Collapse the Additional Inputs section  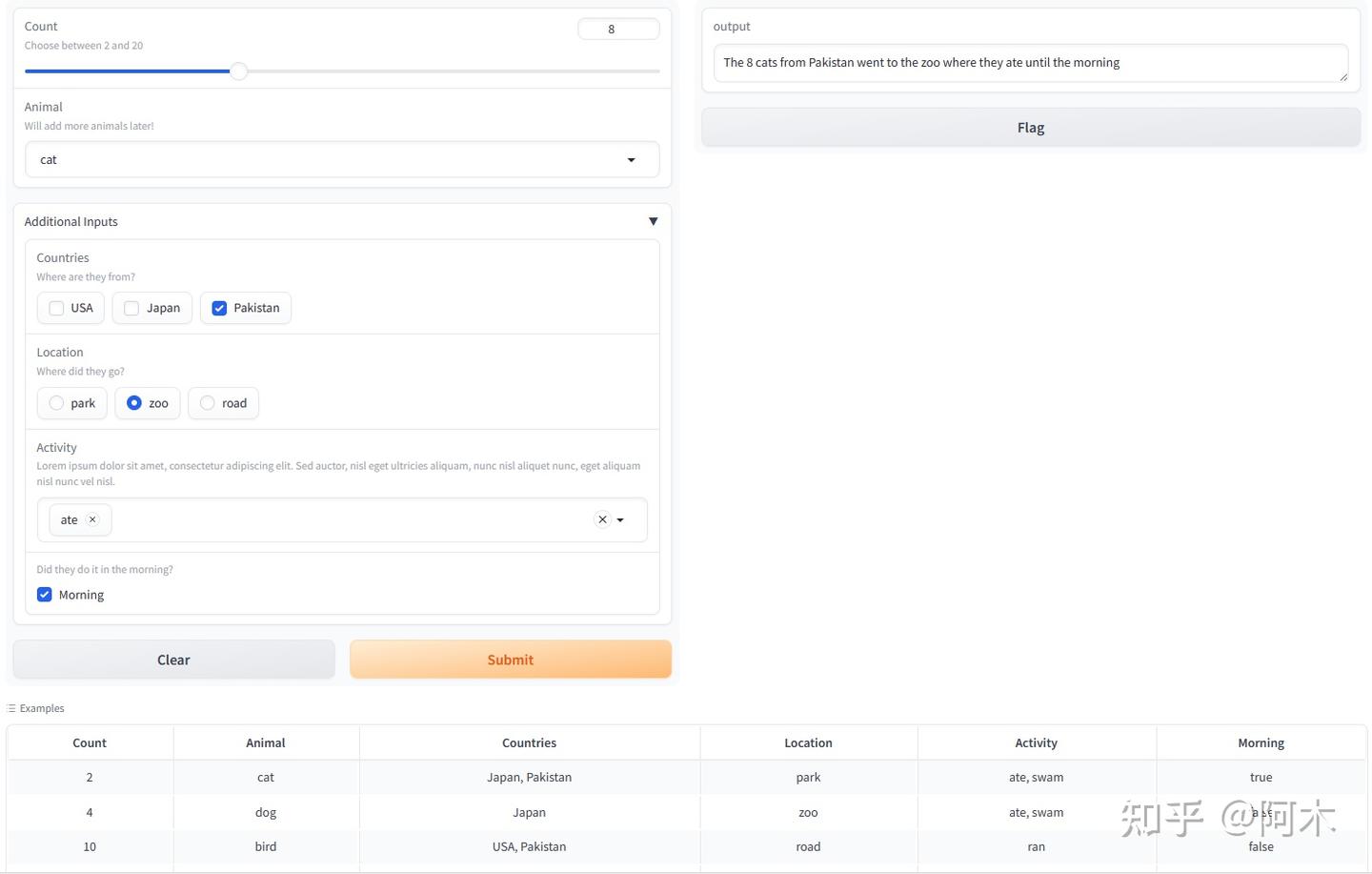click(653, 221)
